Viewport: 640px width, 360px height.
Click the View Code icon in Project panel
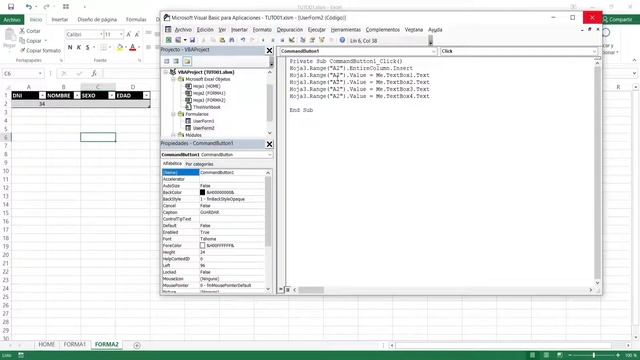point(167,61)
